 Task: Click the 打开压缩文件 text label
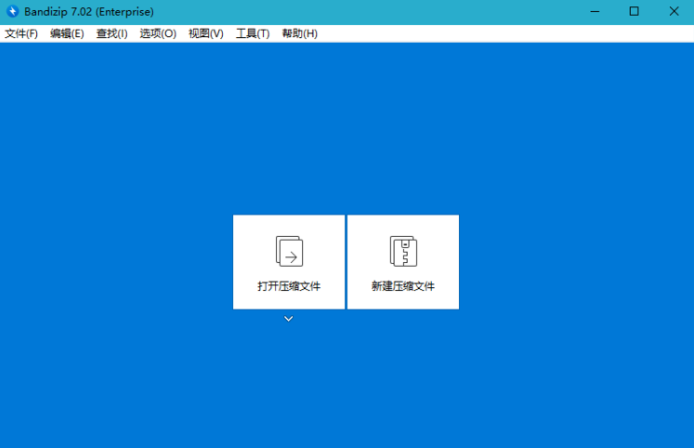(x=289, y=286)
